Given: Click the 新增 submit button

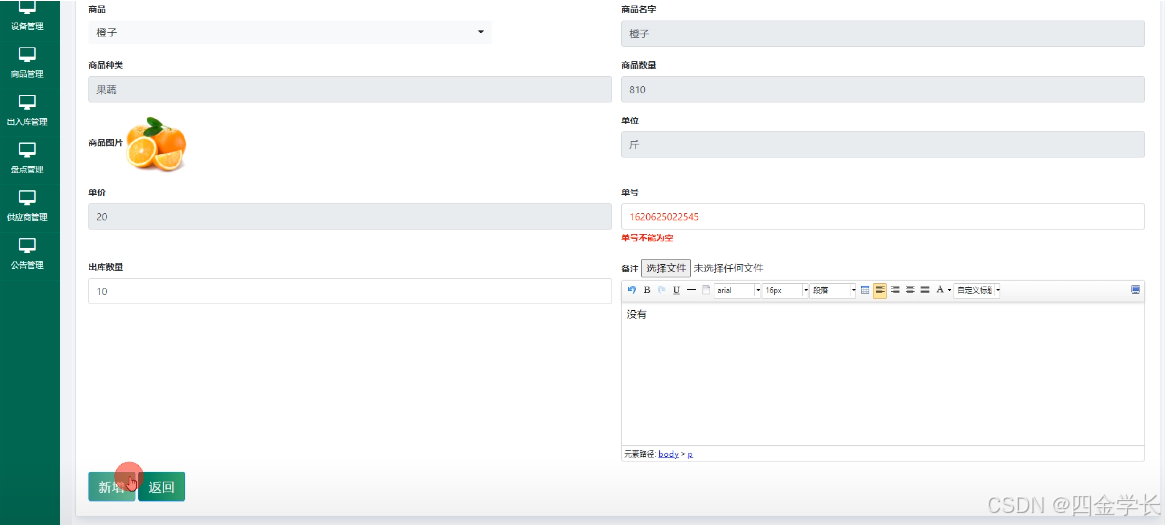Looking at the screenshot, I should [111, 487].
